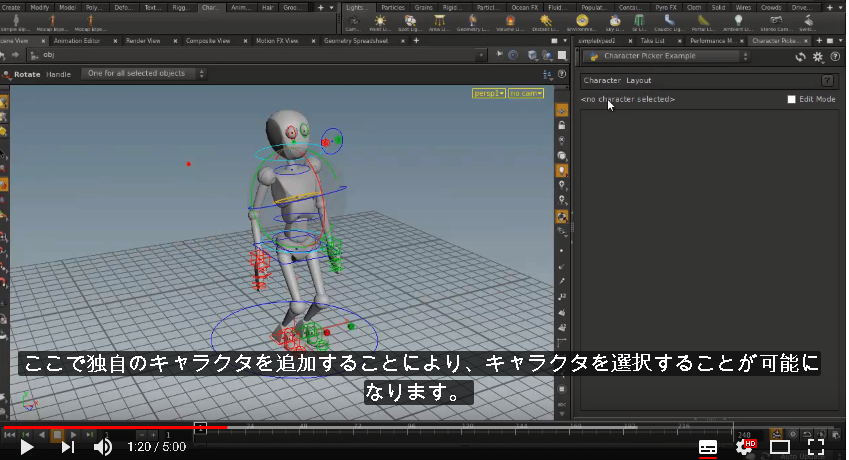The height and width of the screenshot is (460, 849).
Task: Open the Character menu in picker panel
Action: (x=602, y=81)
